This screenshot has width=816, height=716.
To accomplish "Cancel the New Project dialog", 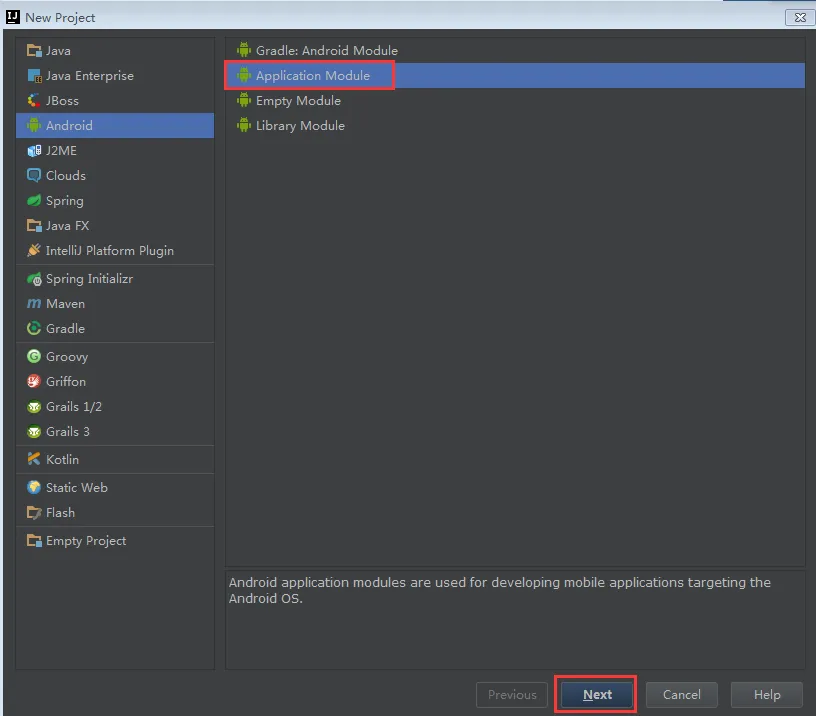I will (x=681, y=695).
